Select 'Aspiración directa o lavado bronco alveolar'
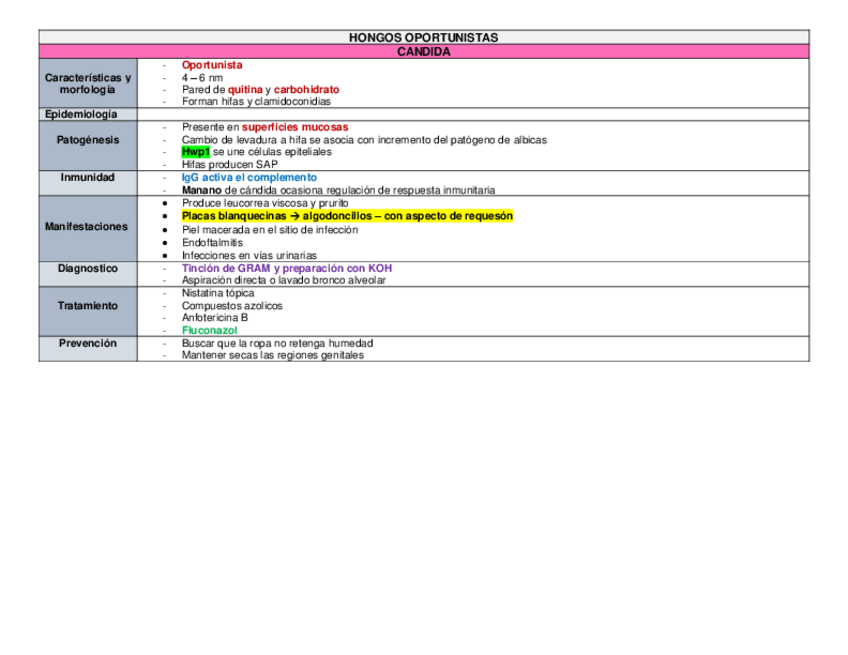The height and width of the screenshot is (655, 848). [x=283, y=280]
